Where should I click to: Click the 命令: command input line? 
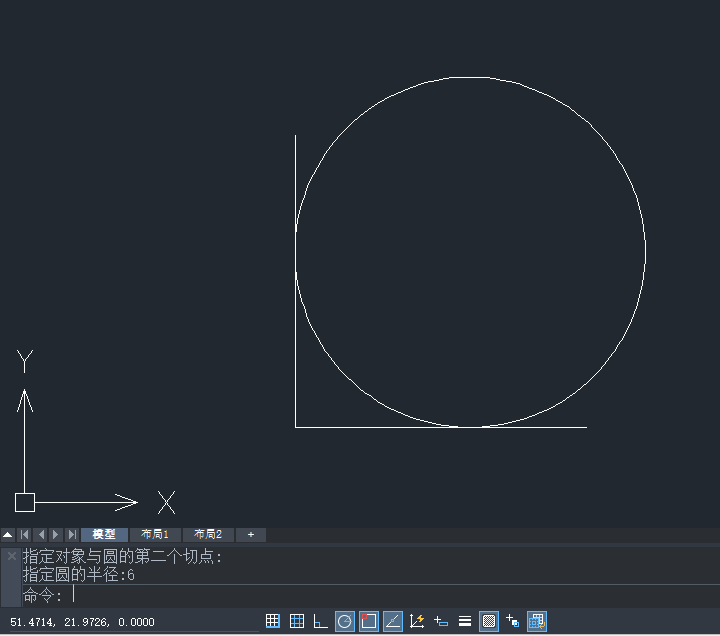pyautogui.click(x=371, y=596)
